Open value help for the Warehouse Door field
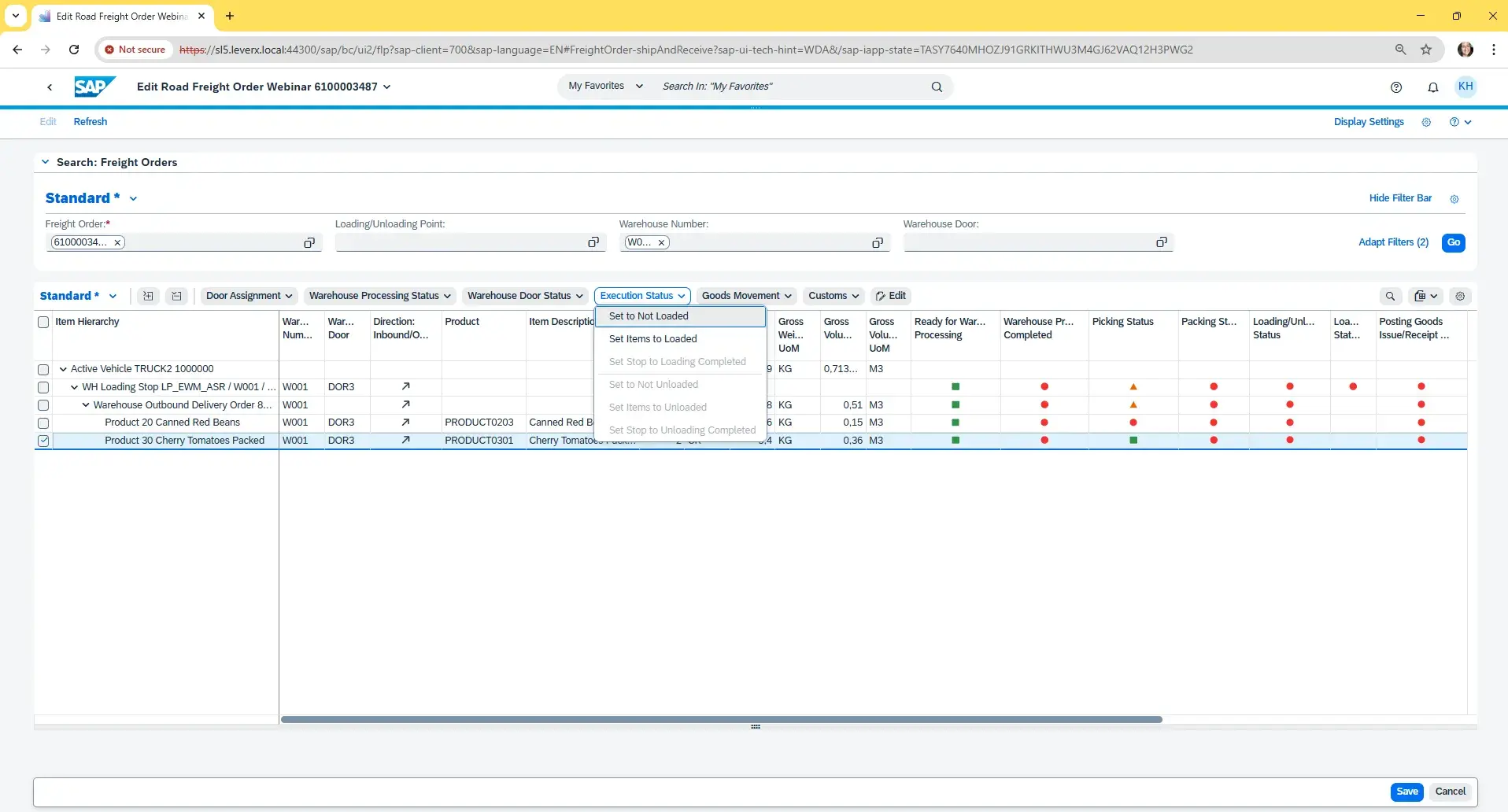The image size is (1508, 812). tap(1161, 242)
